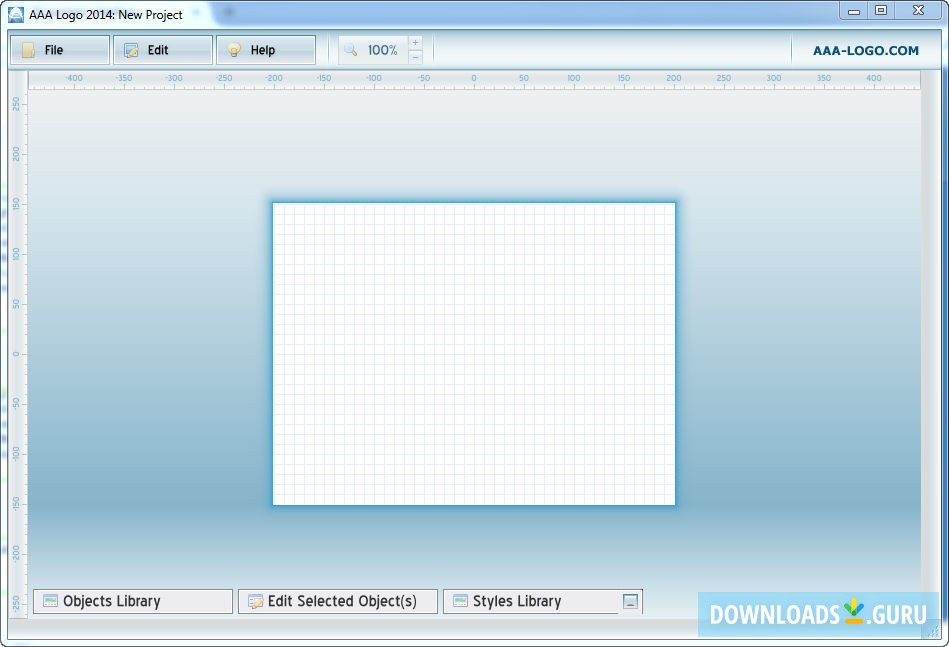This screenshot has width=949, height=647.
Task: Decrease zoom with the minus button
Action: point(415,57)
